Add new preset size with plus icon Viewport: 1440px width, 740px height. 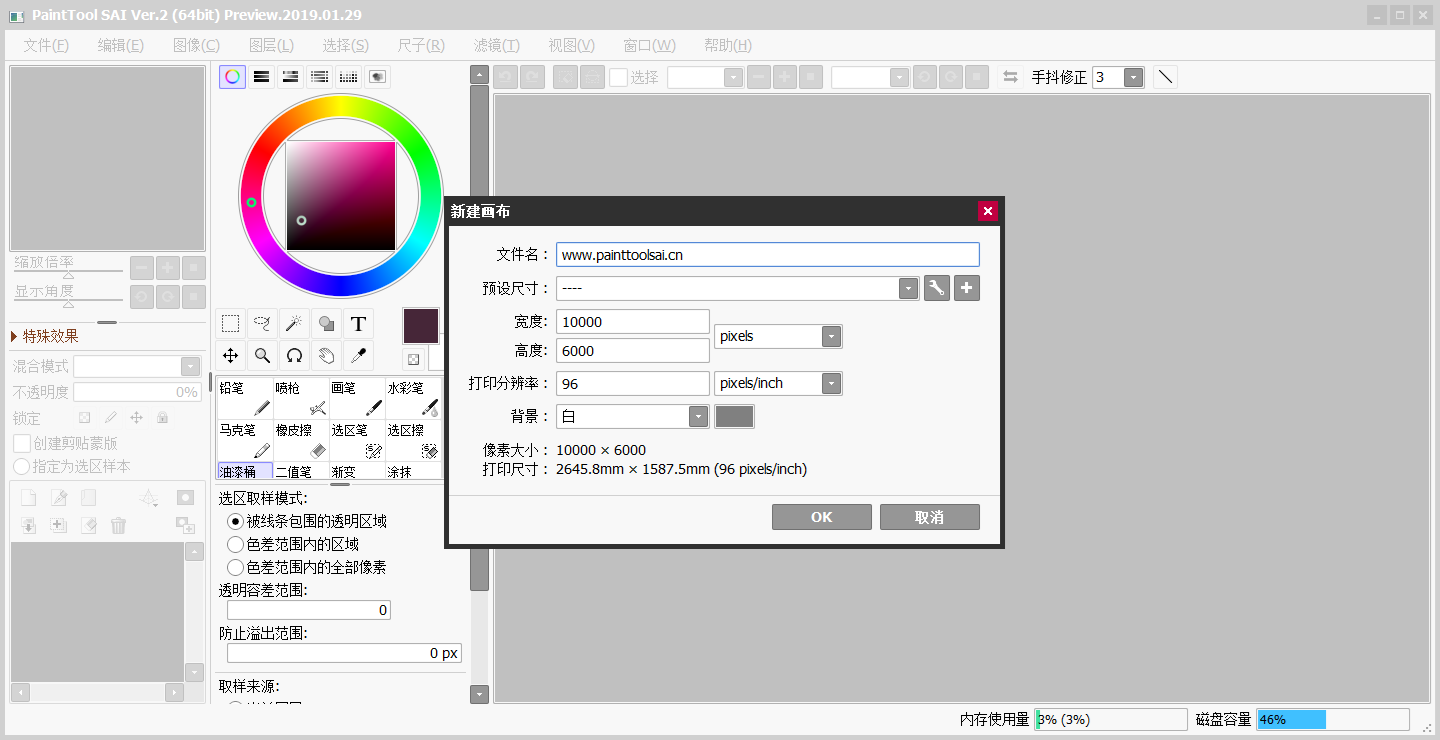pyautogui.click(x=967, y=288)
